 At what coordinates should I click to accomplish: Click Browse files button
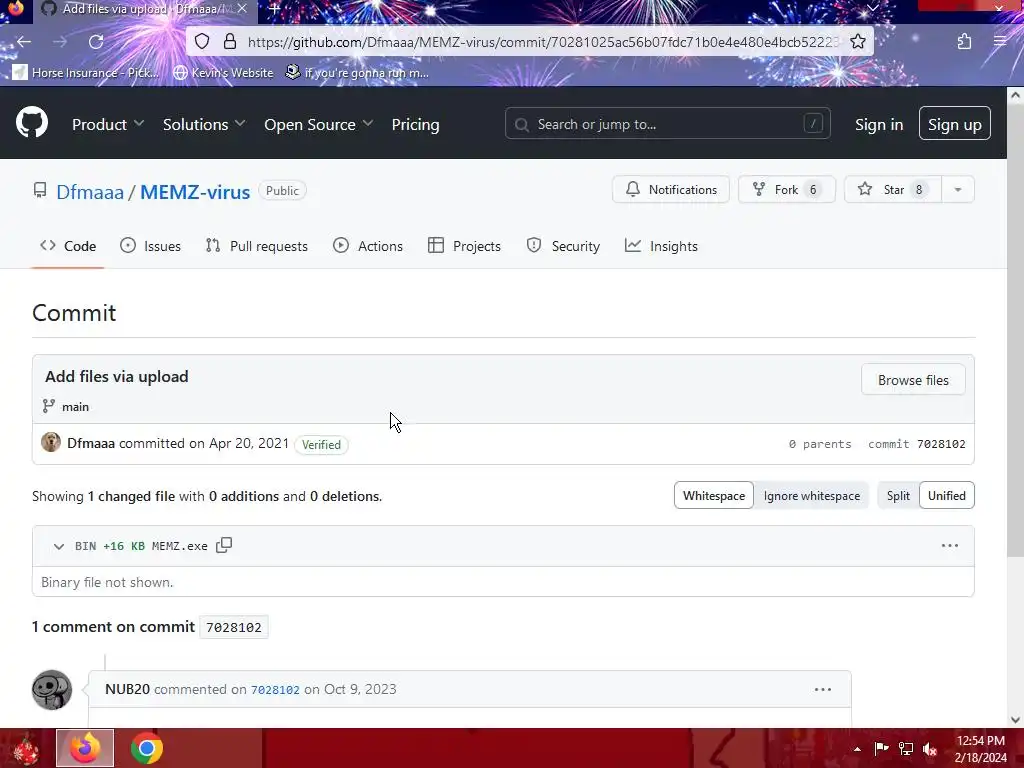coord(913,379)
